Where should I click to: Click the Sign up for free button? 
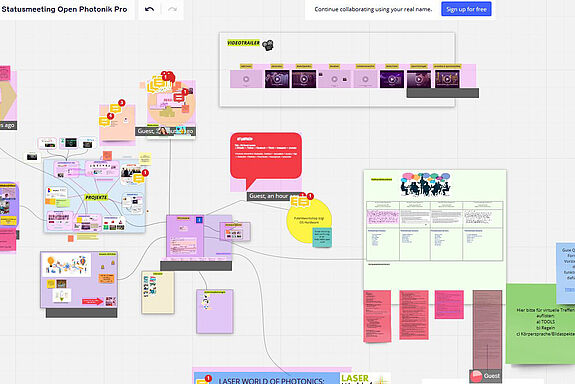point(466,9)
